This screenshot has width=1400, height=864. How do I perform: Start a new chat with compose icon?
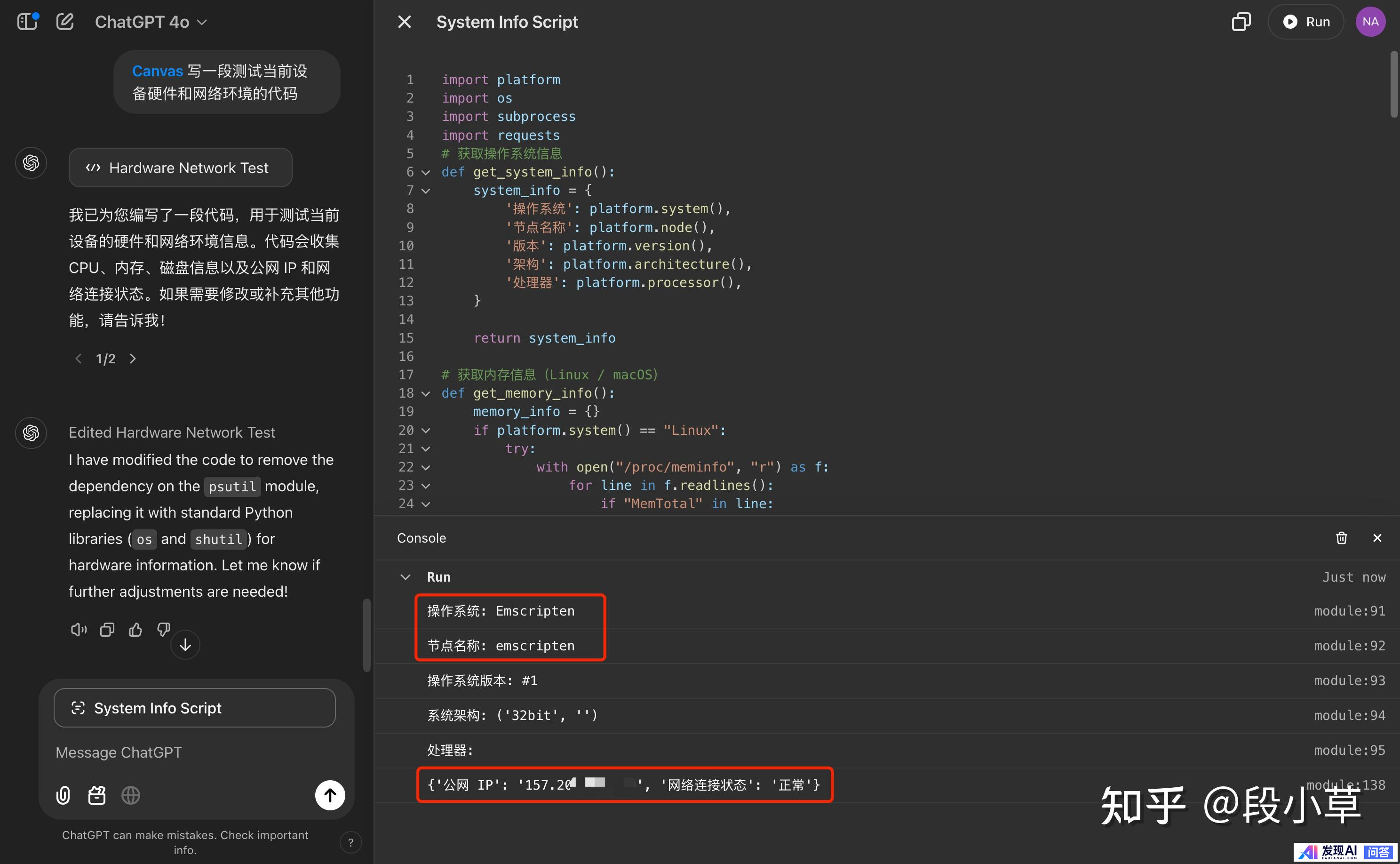point(65,22)
